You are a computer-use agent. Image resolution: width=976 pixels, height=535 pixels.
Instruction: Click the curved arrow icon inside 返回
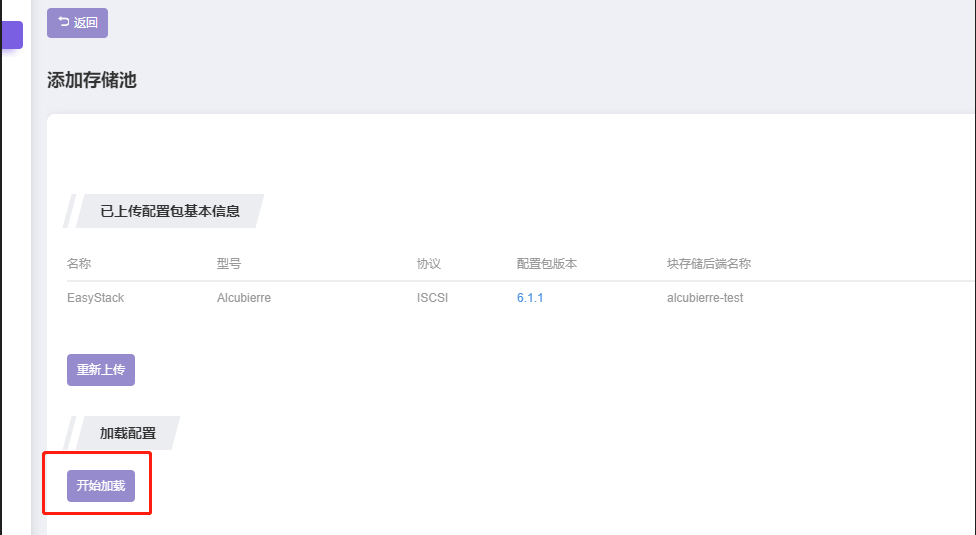[x=64, y=22]
